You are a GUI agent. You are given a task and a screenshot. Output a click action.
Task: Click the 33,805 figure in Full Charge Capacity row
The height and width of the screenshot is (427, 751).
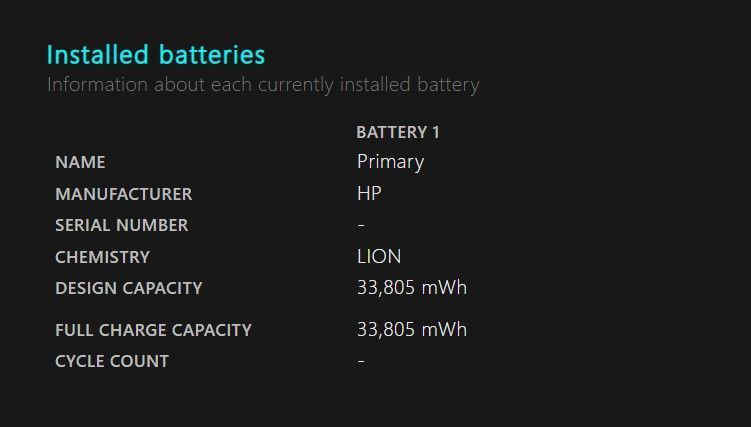385,330
